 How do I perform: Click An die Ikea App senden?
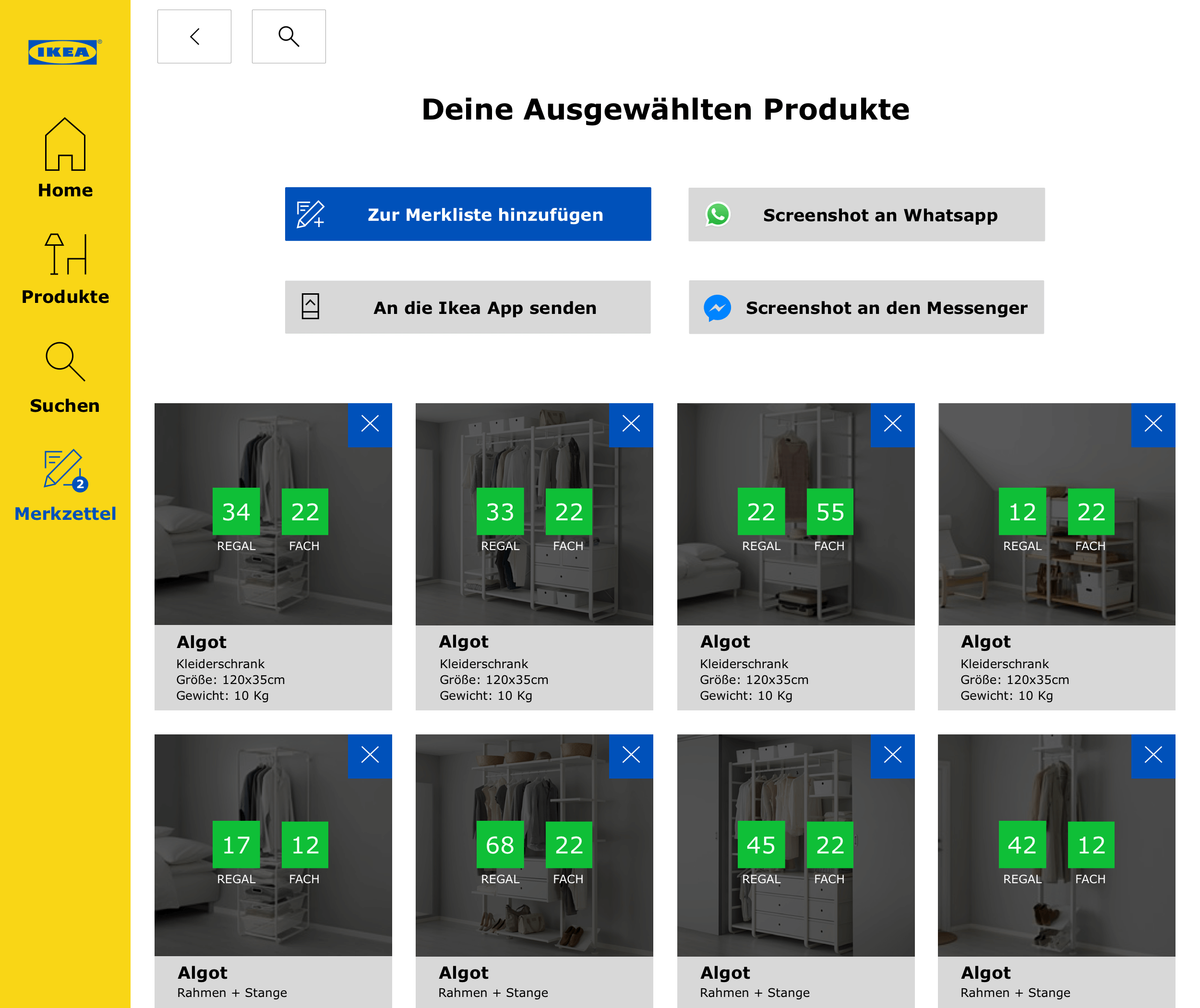pyautogui.click(x=468, y=307)
